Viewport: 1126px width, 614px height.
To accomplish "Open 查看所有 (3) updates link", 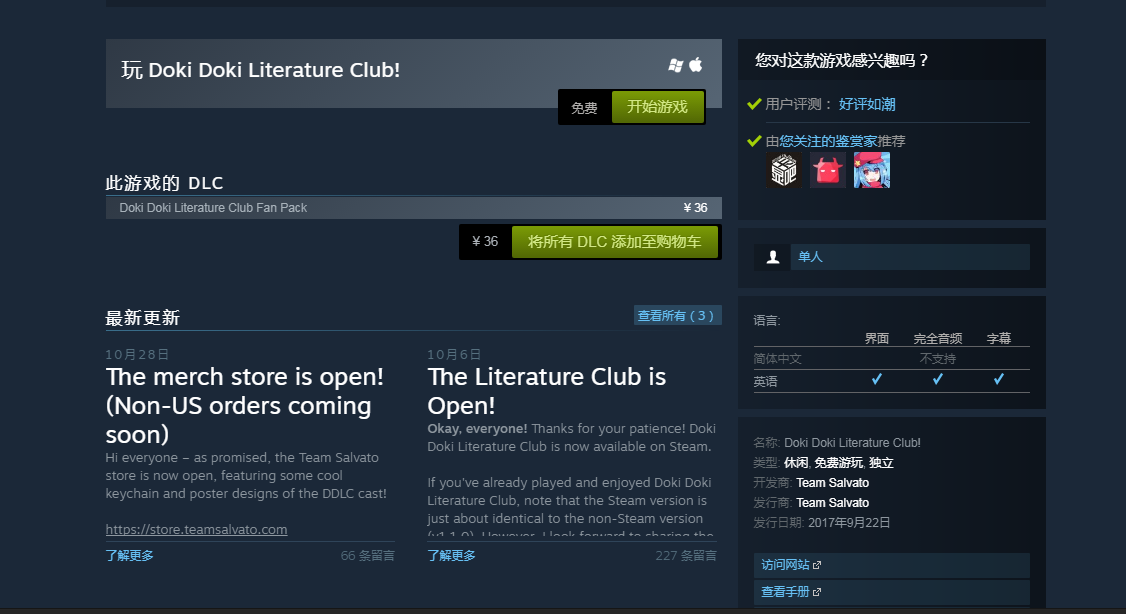I will 676,315.
